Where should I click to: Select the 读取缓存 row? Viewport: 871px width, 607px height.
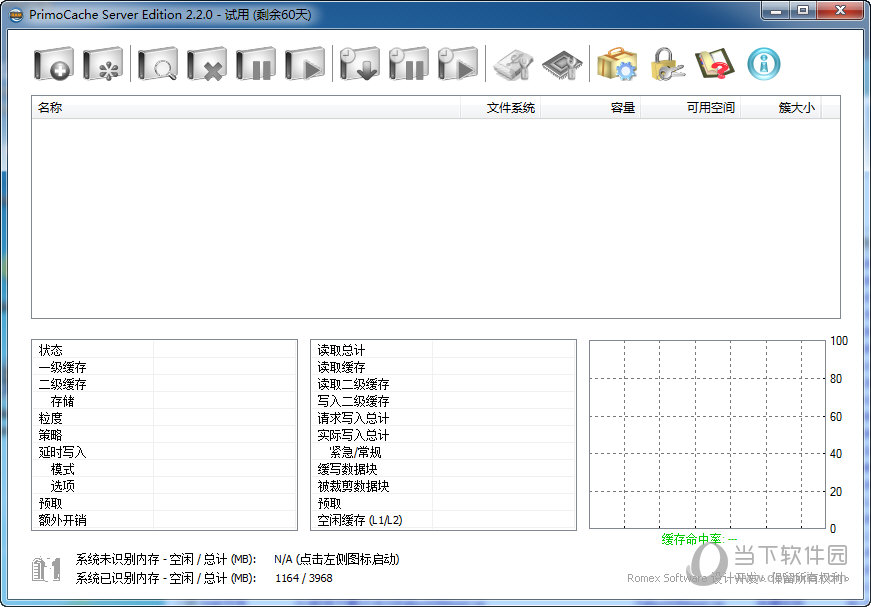[443, 367]
